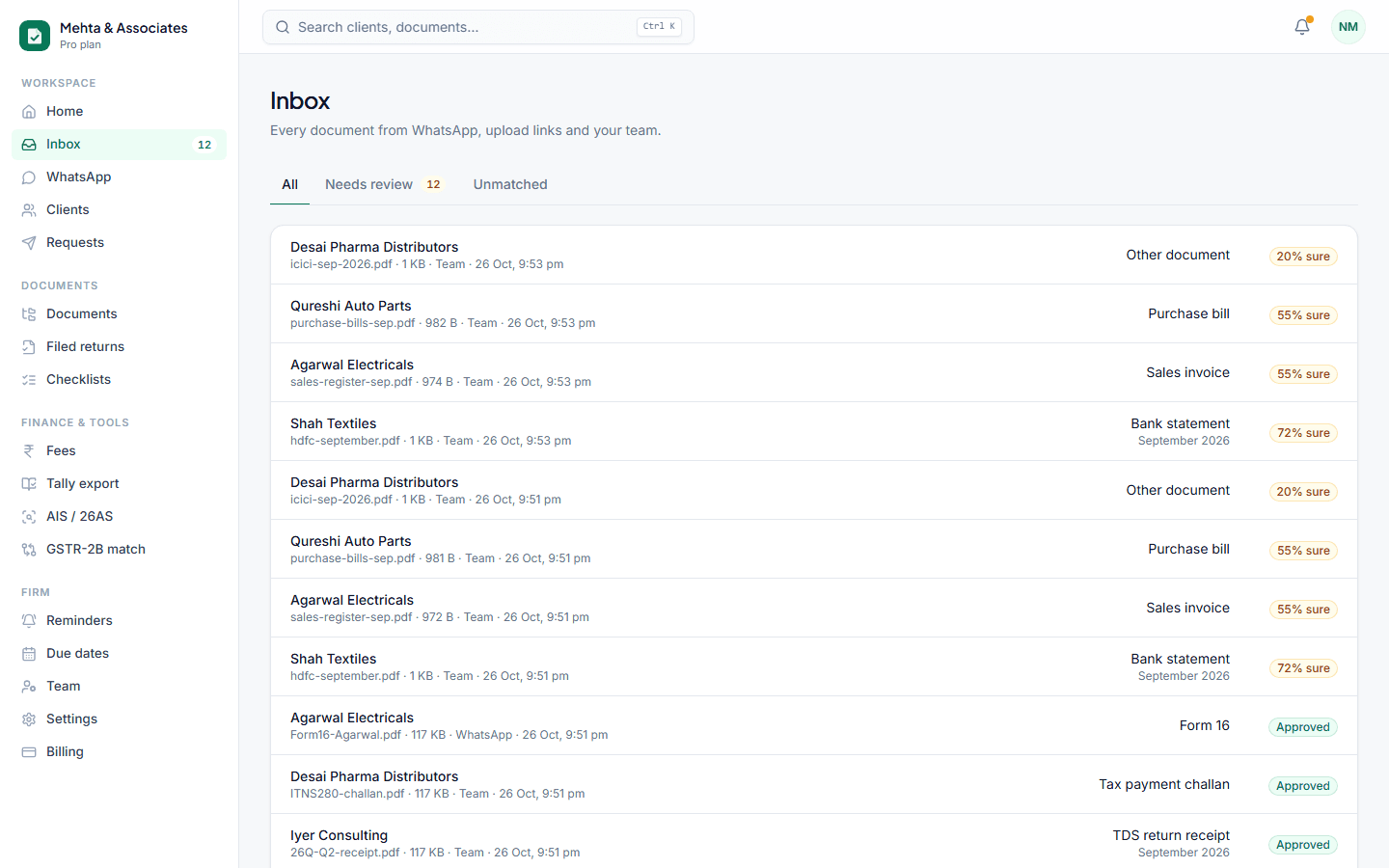This screenshot has height=868, width=1389.
Task: Click the Documents folder-tree icon
Action: (x=29, y=313)
